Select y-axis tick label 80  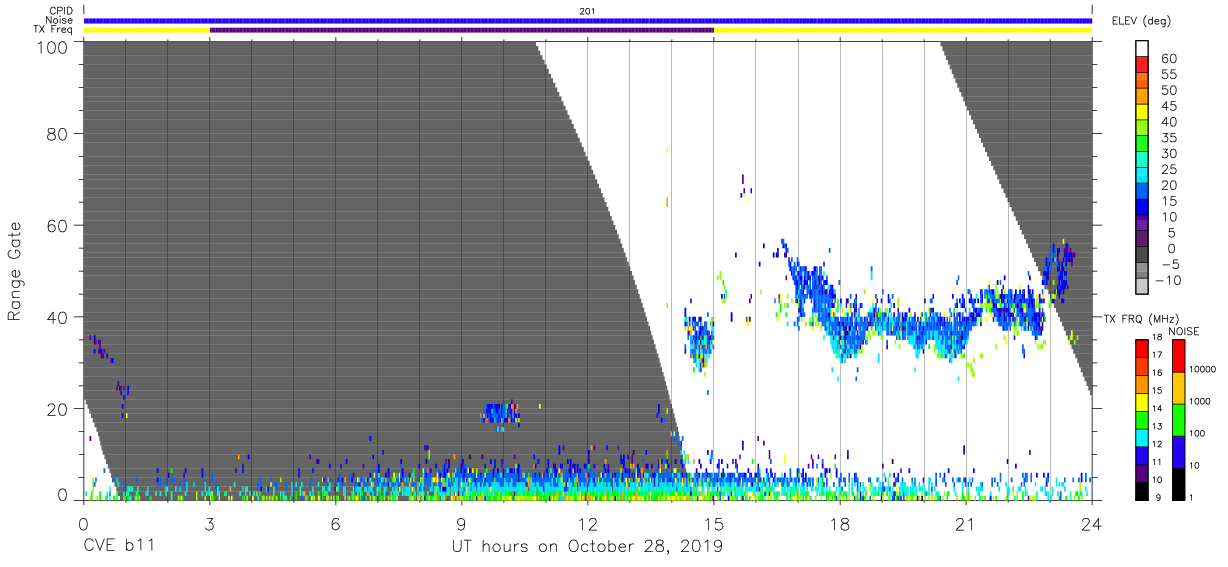tap(59, 134)
